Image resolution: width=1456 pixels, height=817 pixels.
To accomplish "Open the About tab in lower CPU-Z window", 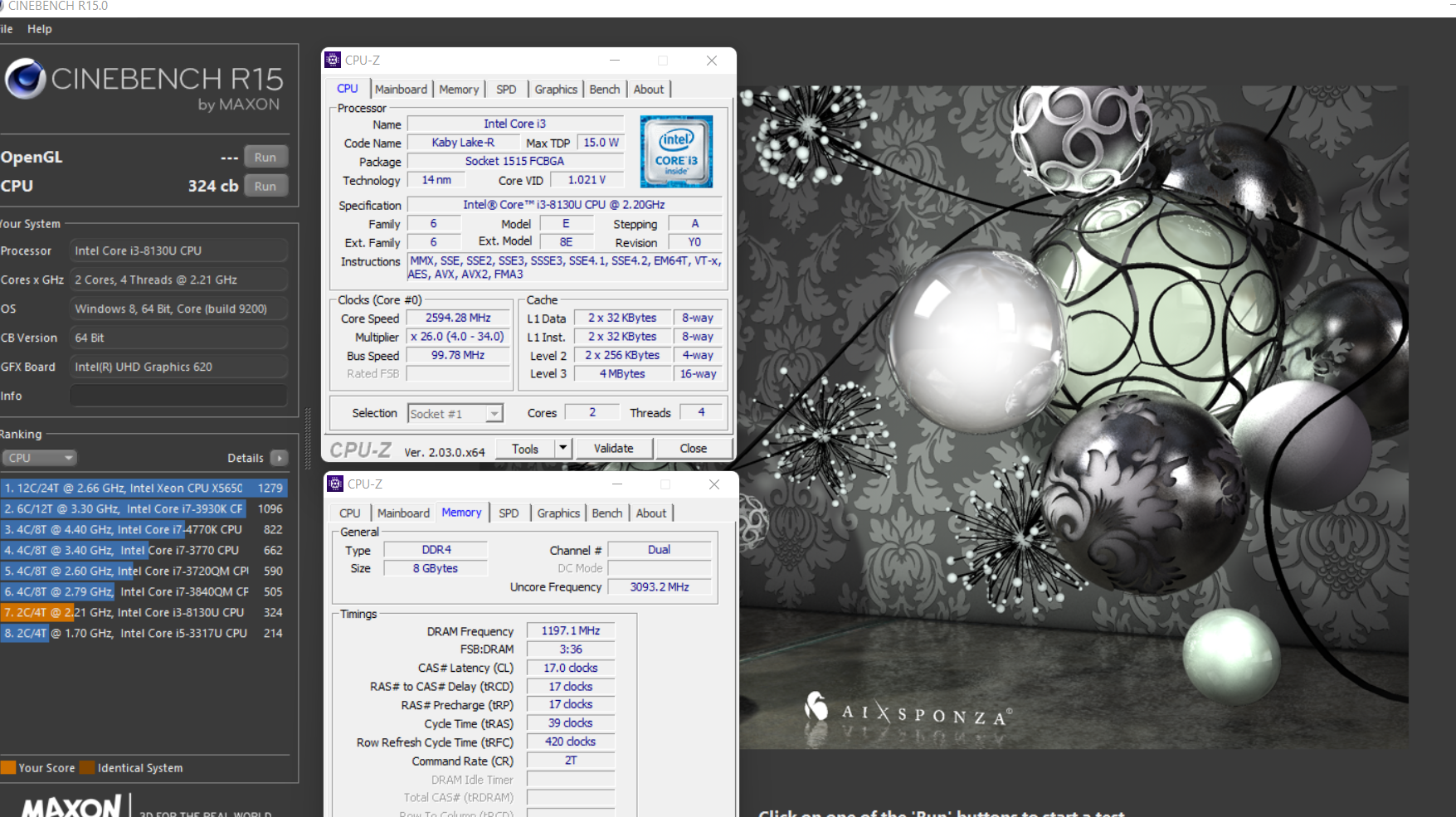I will [651, 513].
